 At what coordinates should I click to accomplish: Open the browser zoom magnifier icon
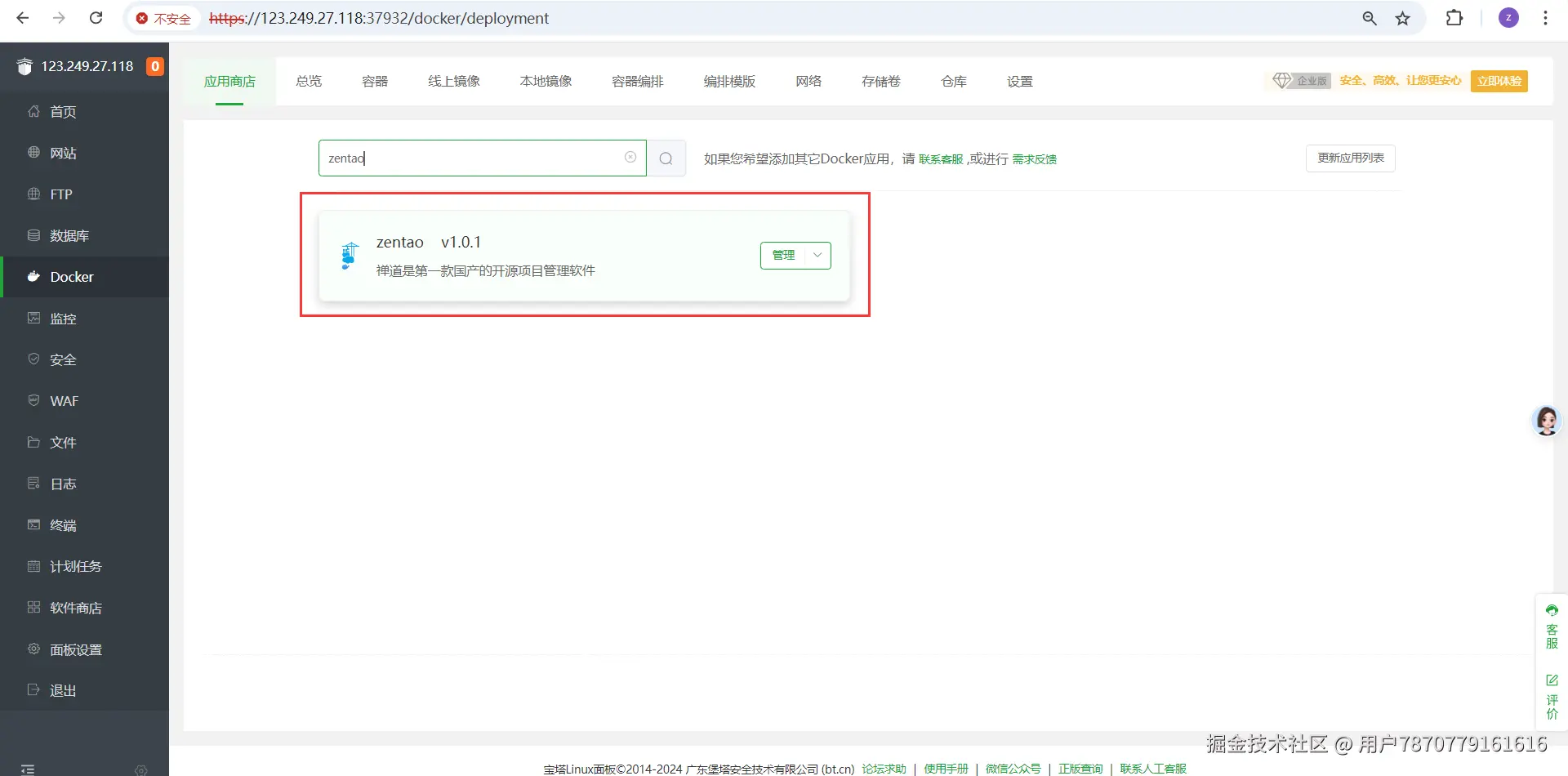click(x=1370, y=18)
